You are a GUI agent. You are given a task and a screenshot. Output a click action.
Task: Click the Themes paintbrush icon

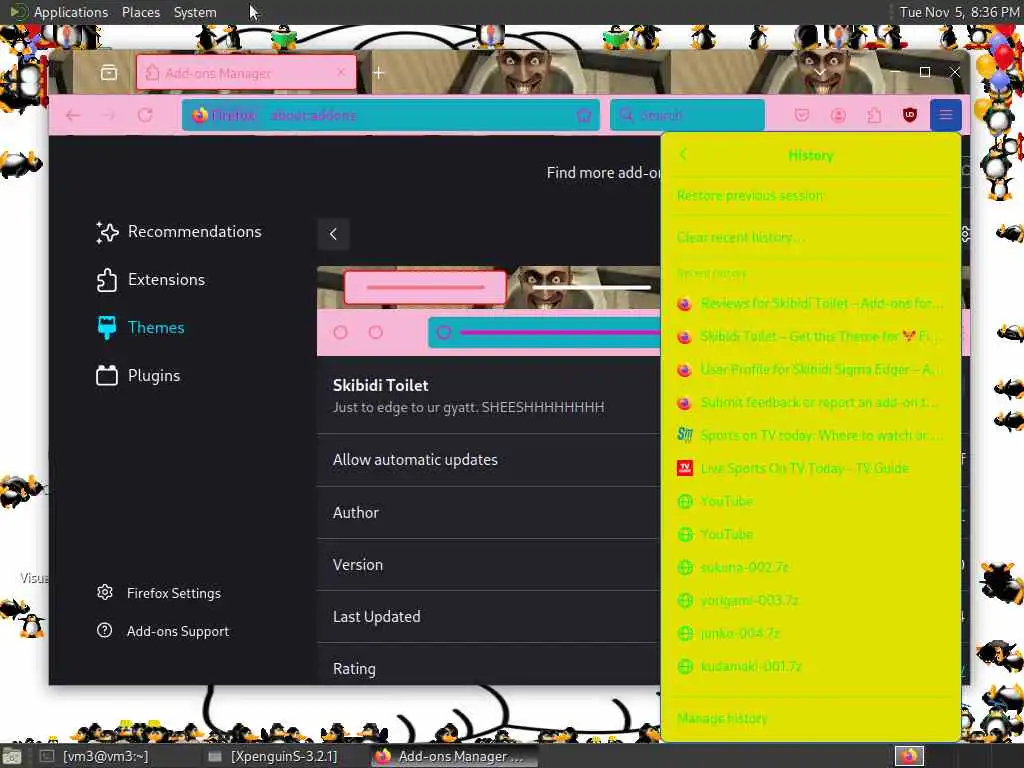(x=106, y=328)
